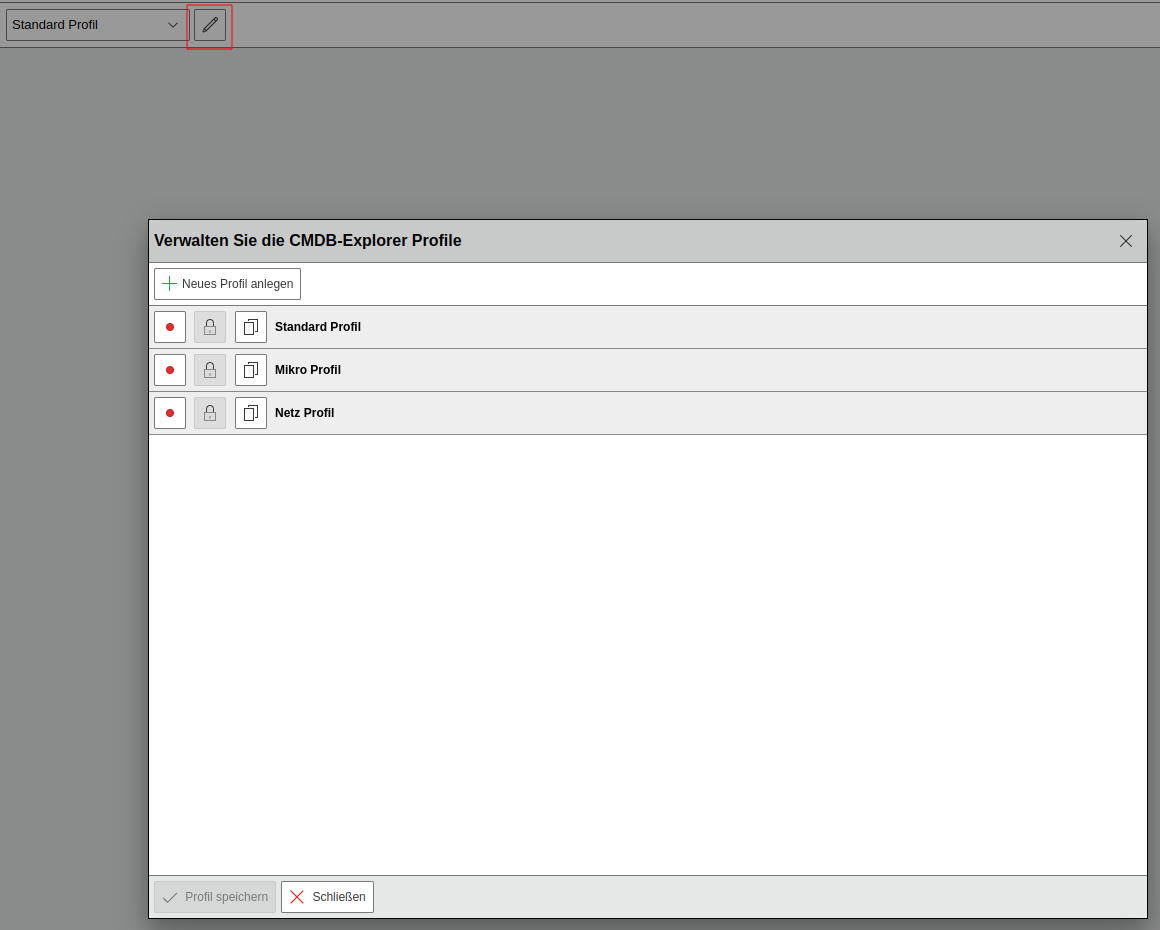Click the red dot button for Netz Profil
This screenshot has width=1160, height=930.
[x=170, y=413]
